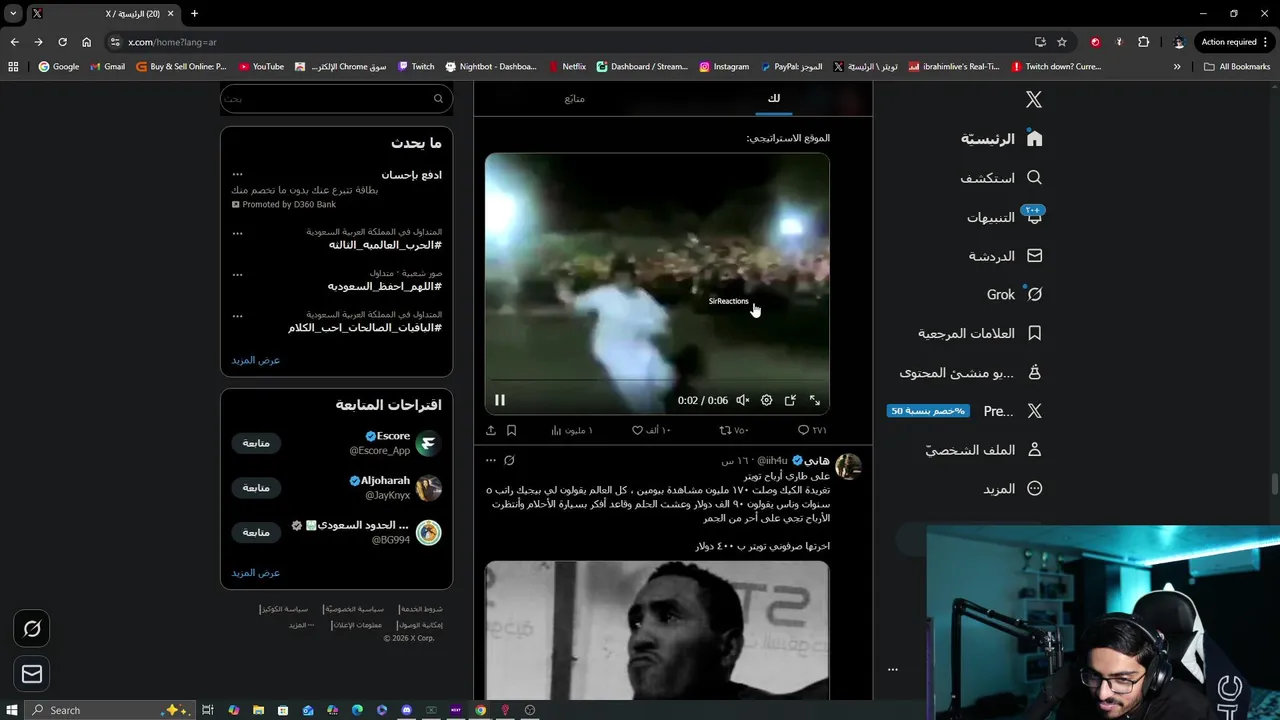Viewport: 1280px width, 720px height.
Task: Open new browser tab
Action: [x=194, y=14]
